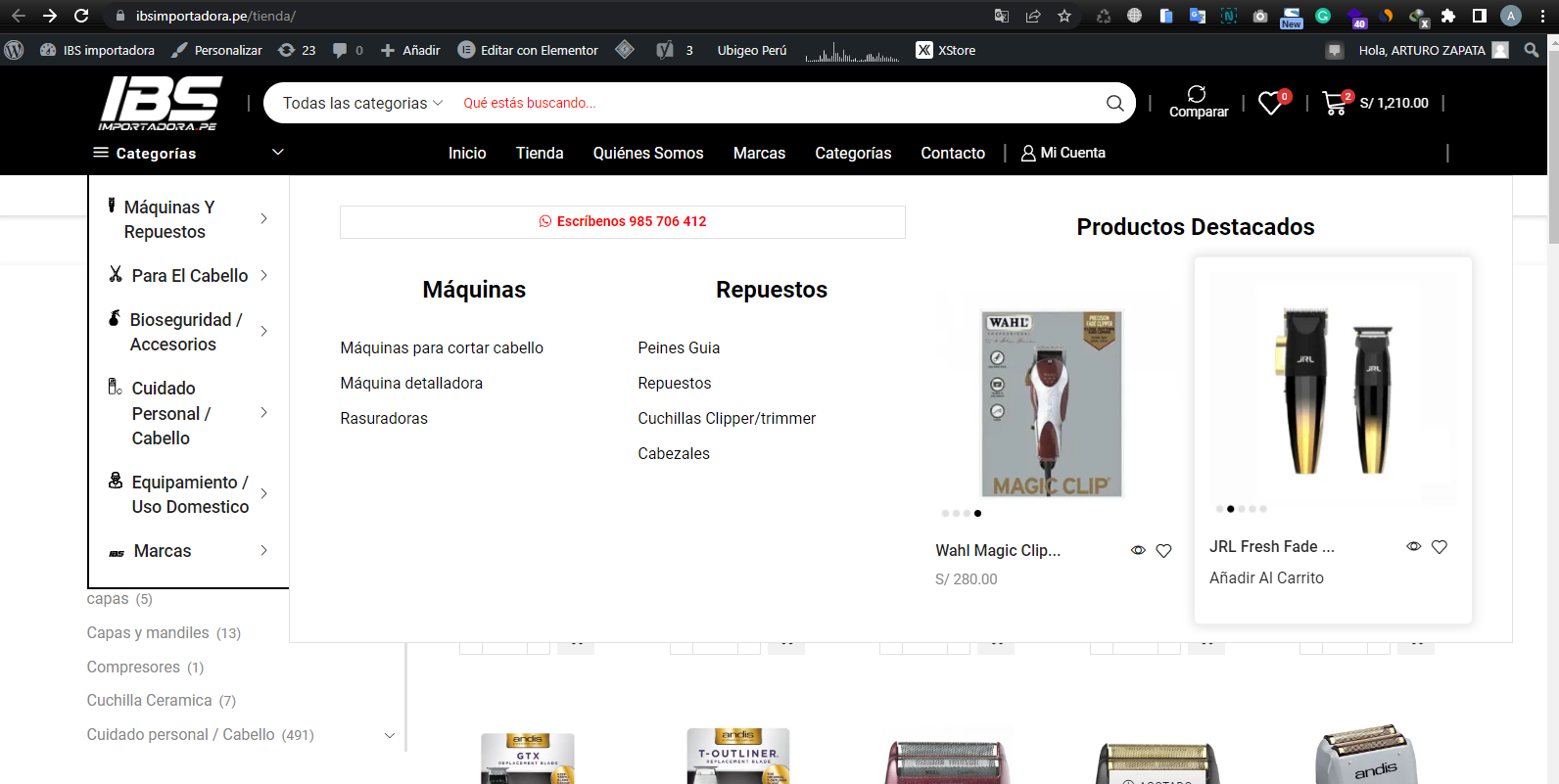Open Tienda in main navigation
1559x784 pixels.
(540, 153)
